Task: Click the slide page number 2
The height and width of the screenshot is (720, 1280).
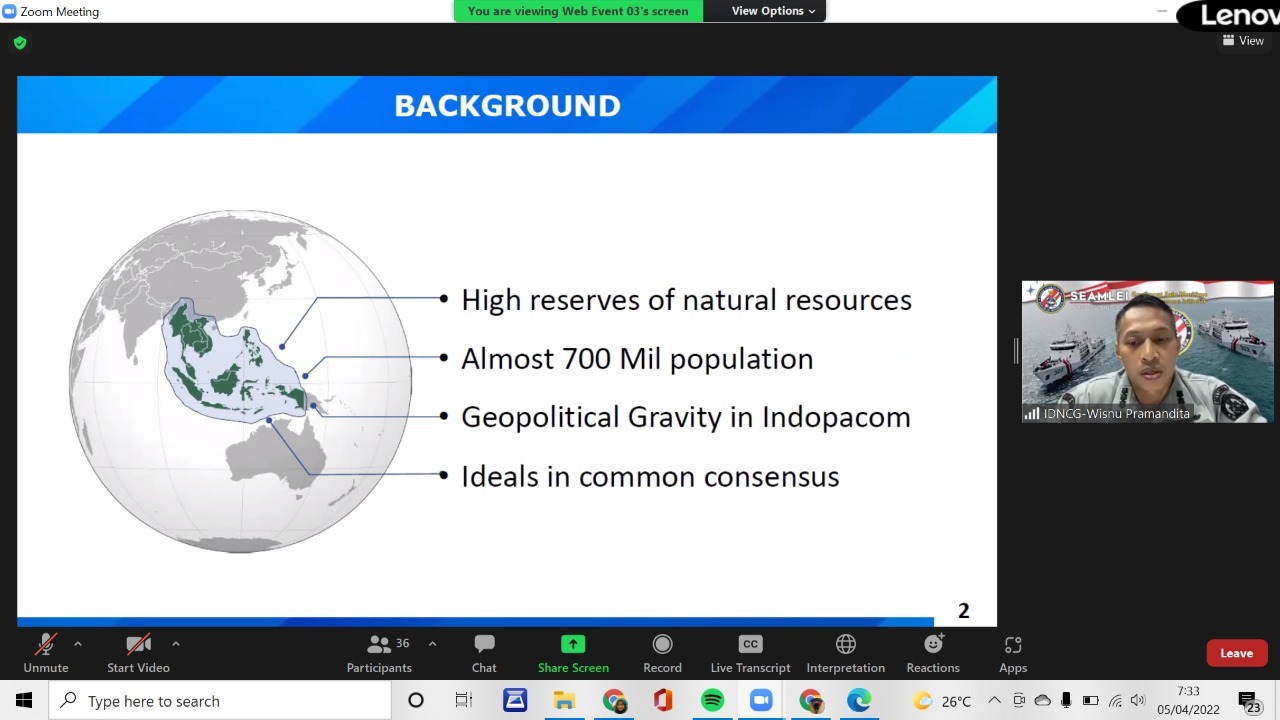Action: [x=964, y=611]
